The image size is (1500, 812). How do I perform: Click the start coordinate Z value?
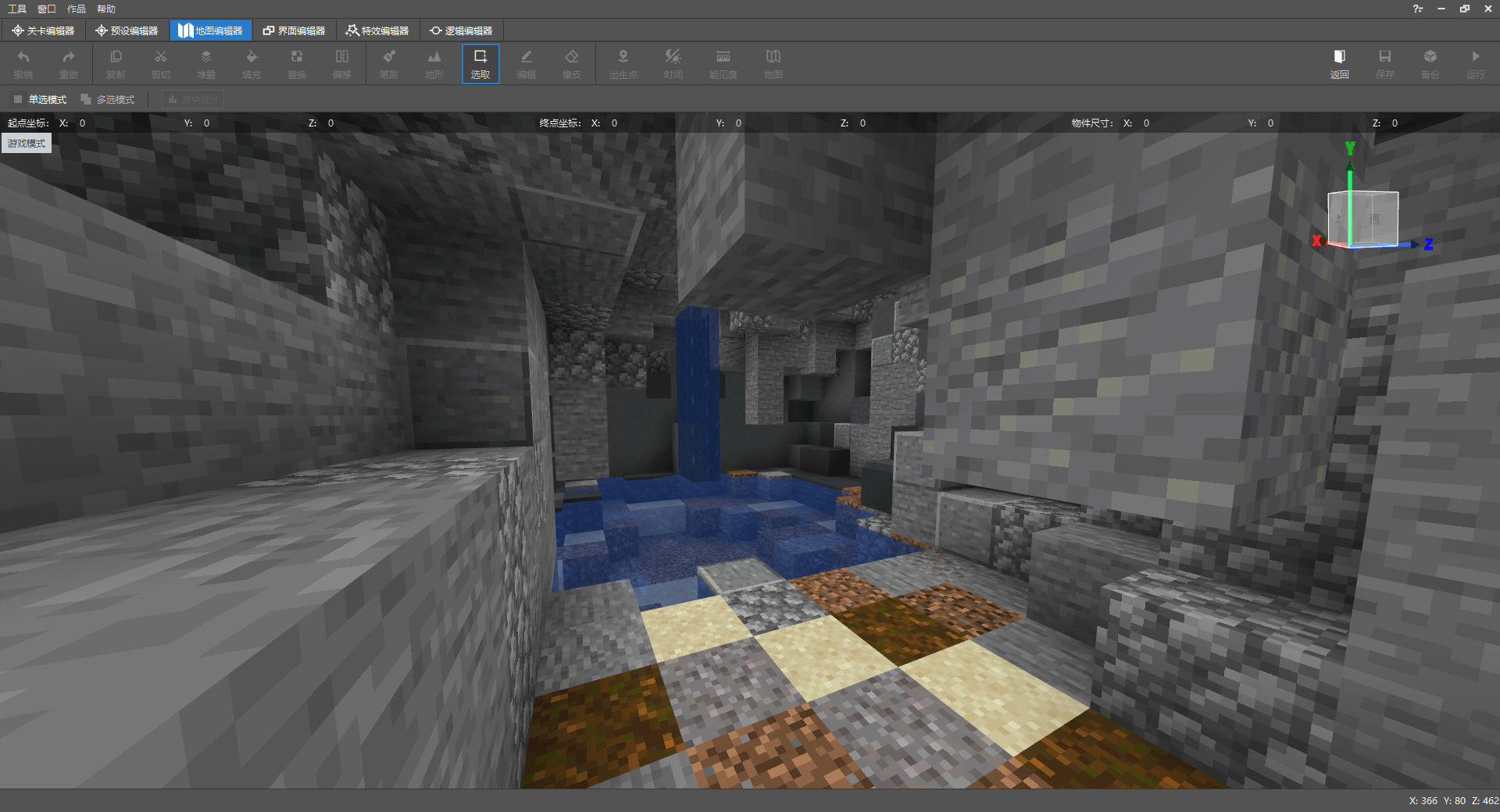tap(330, 123)
